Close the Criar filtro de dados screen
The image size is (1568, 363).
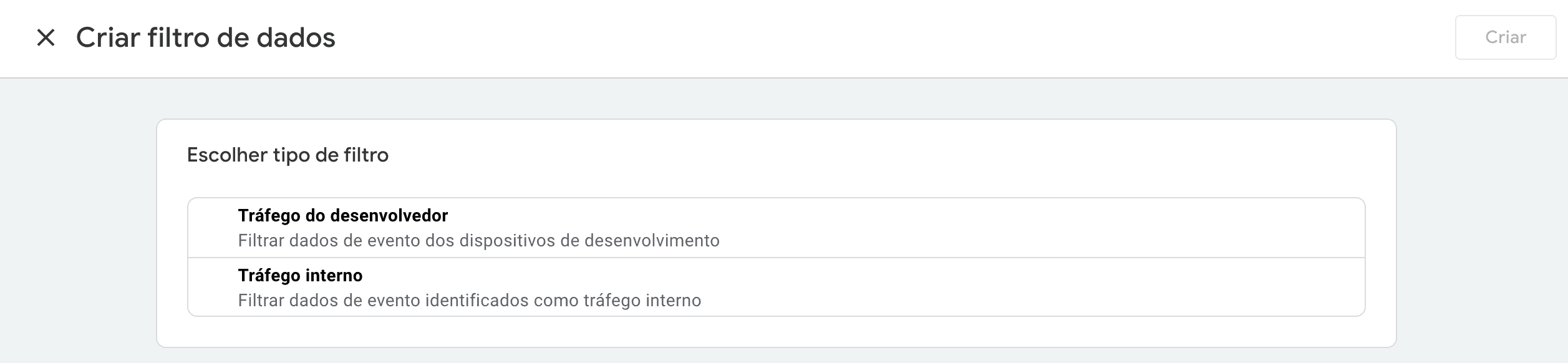44,39
